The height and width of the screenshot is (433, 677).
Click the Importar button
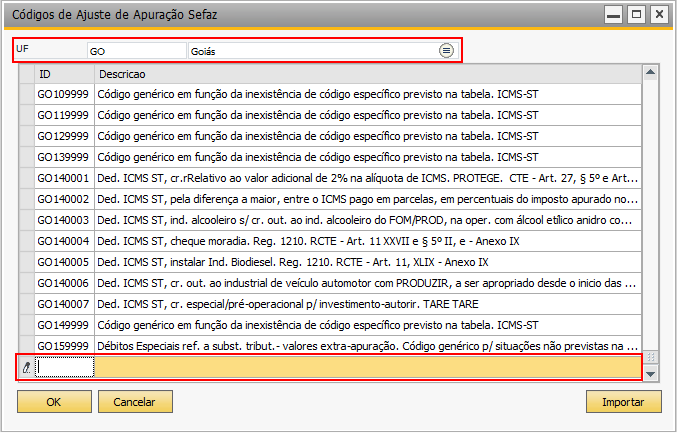pos(623,402)
